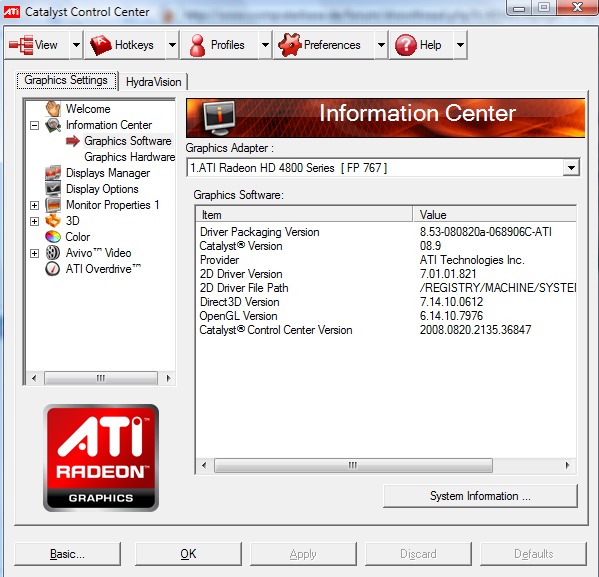Click the Defaults button
Viewport: 599px width, 577px height.
pos(533,554)
